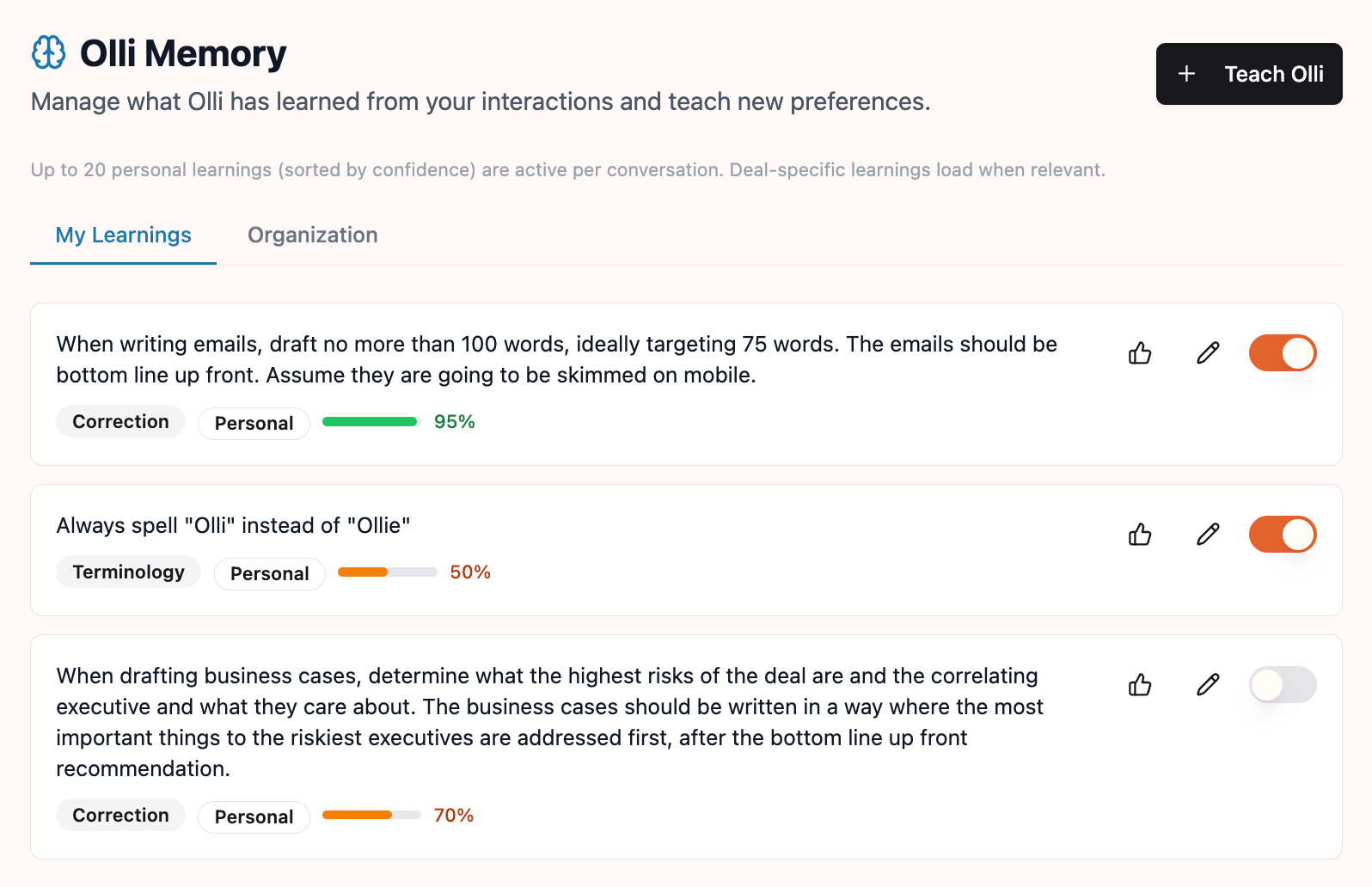Enable the business cases learning toggle

click(x=1283, y=685)
